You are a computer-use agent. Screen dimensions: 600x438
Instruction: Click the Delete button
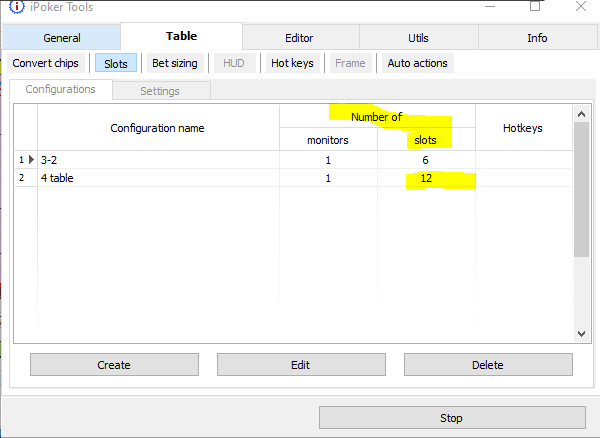click(x=488, y=365)
